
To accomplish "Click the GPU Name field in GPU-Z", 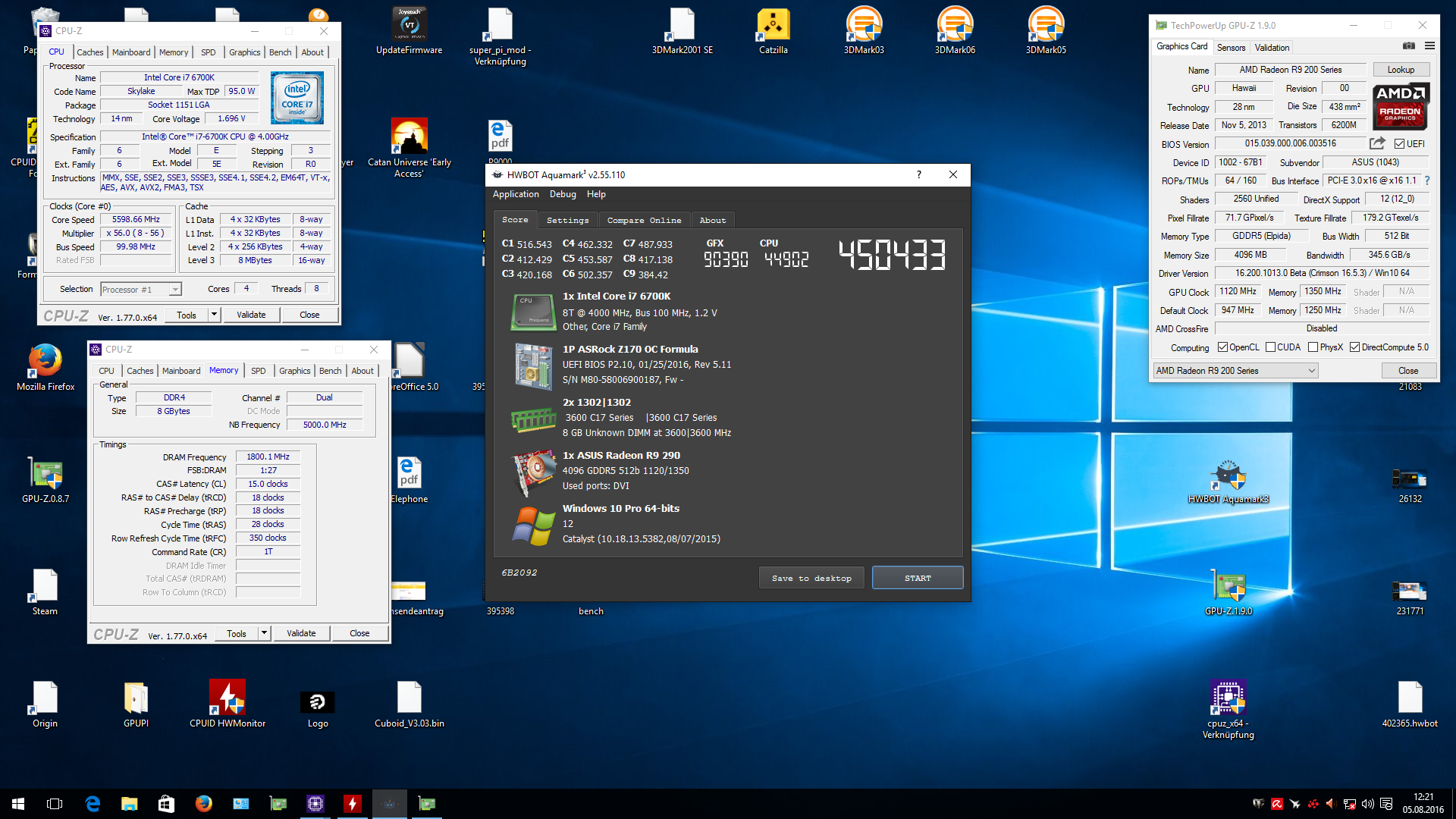I will 1291,70.
